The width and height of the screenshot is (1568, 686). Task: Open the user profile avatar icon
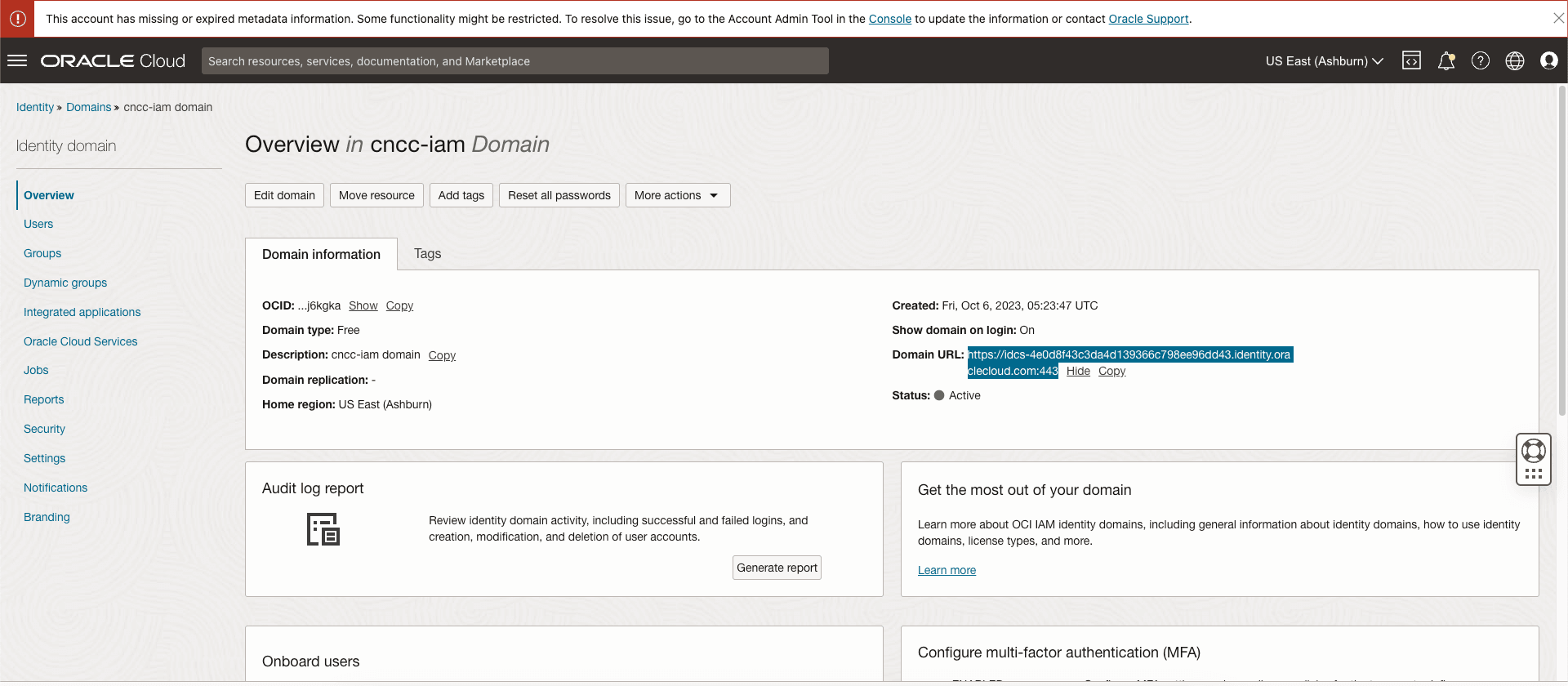coord(1549,60)
